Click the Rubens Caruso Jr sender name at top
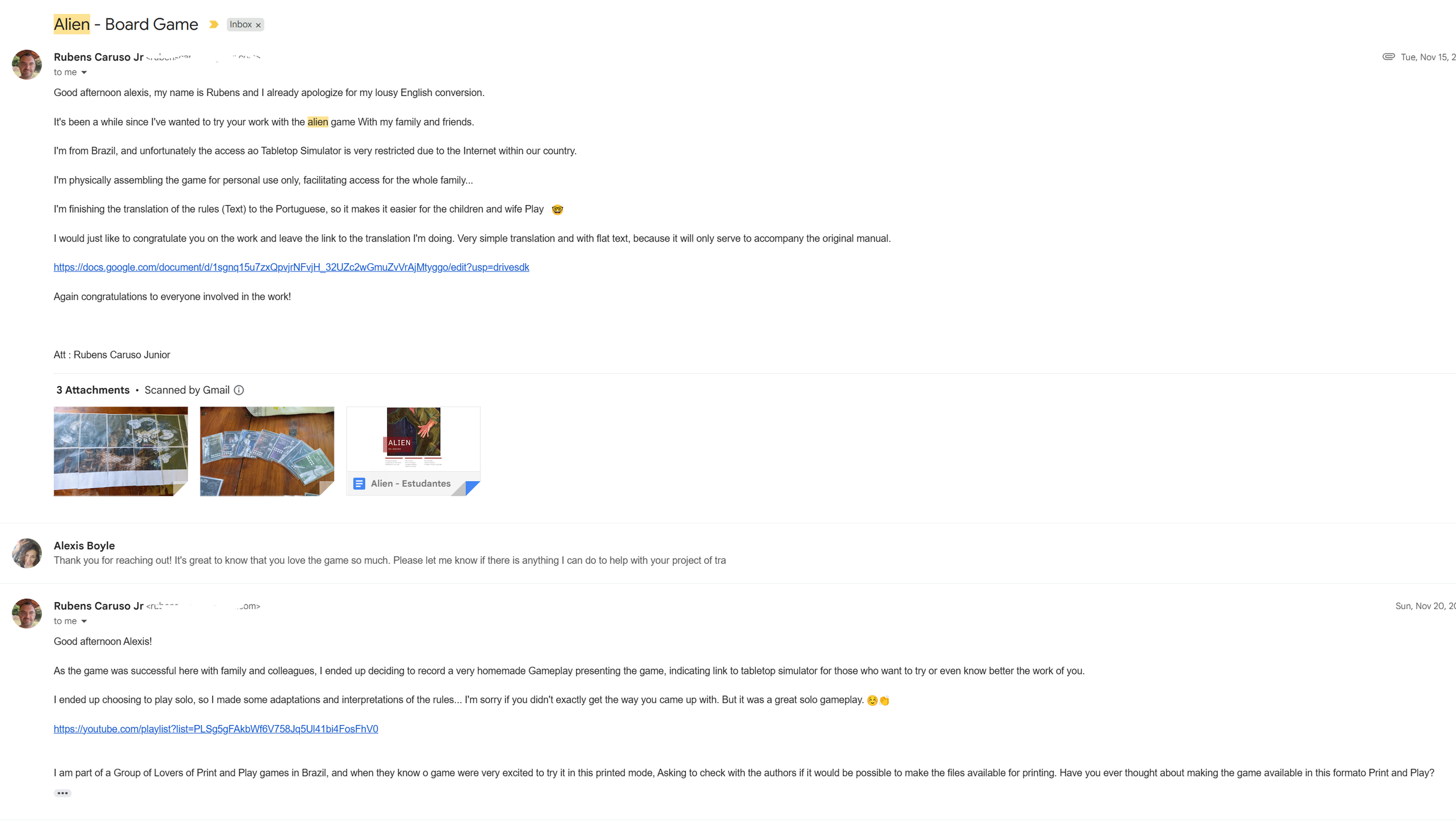 pos(98,57)
